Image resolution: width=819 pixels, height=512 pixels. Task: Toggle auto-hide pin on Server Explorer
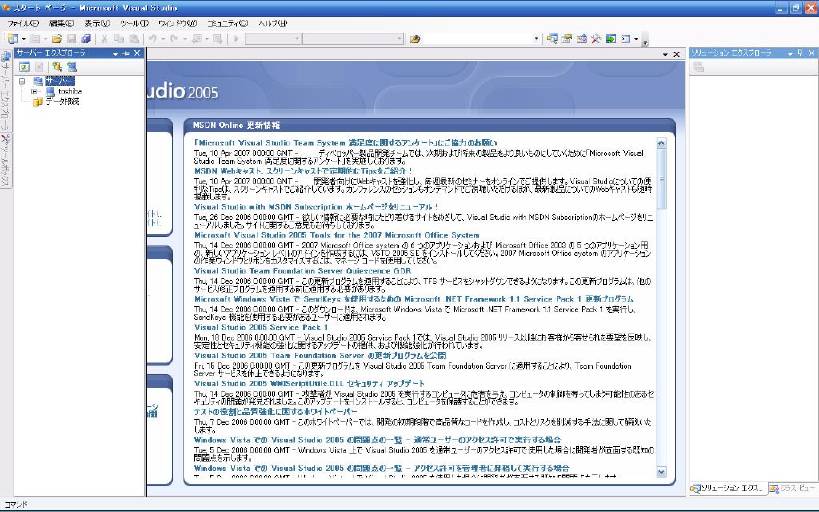126,53
